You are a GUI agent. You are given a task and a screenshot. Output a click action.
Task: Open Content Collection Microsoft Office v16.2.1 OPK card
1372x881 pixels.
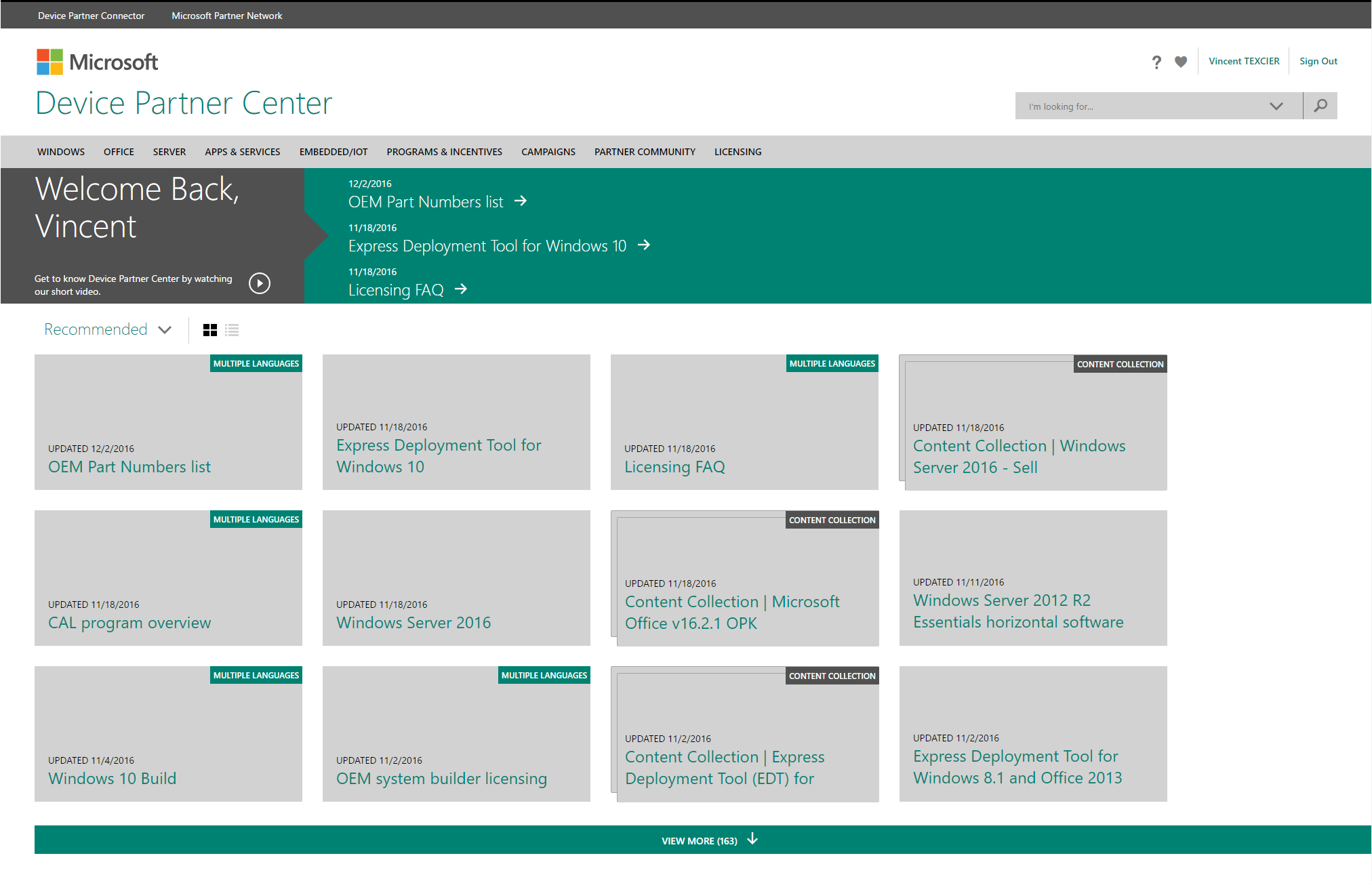pos(744,578)
